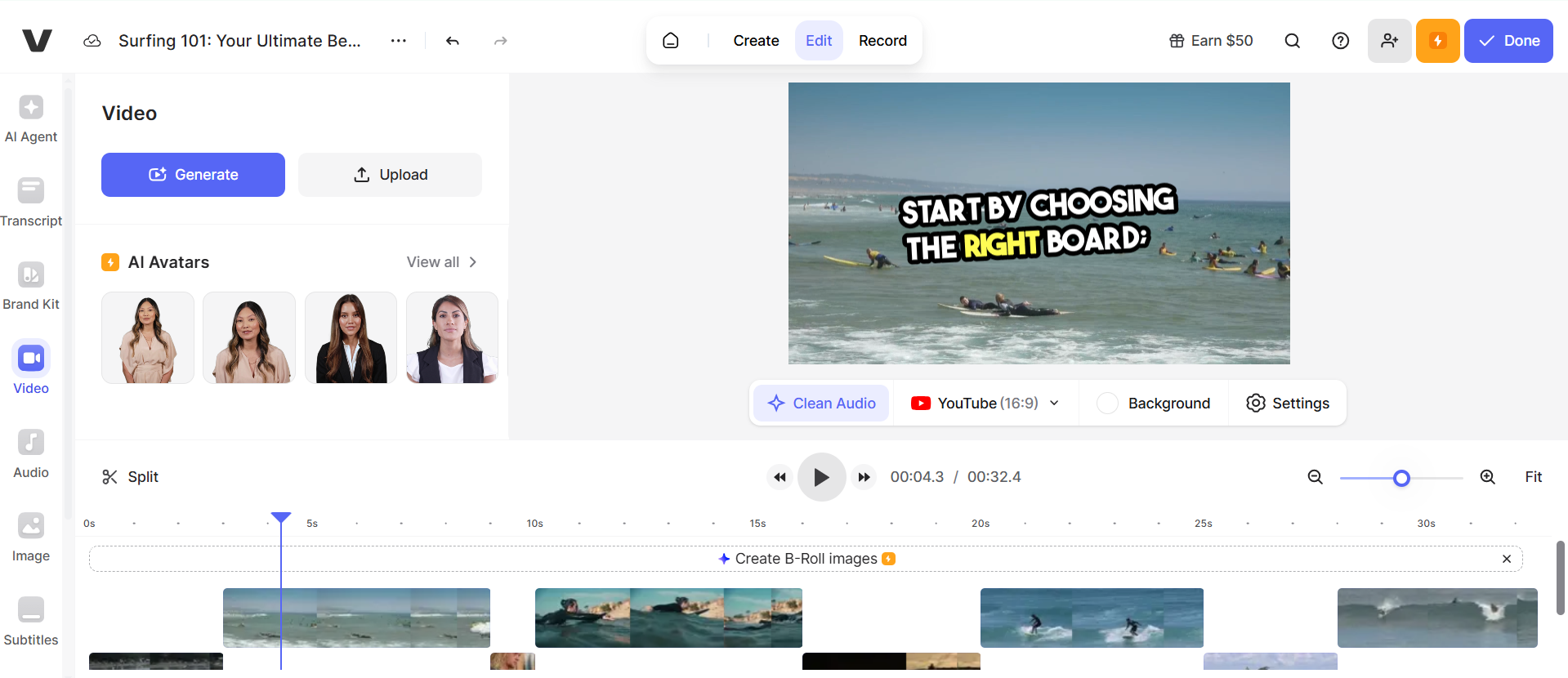Select the ocean surfers clip on the timeline
Image resolution: width=1568 pixels, height=678 pixels.
point(356,618)
